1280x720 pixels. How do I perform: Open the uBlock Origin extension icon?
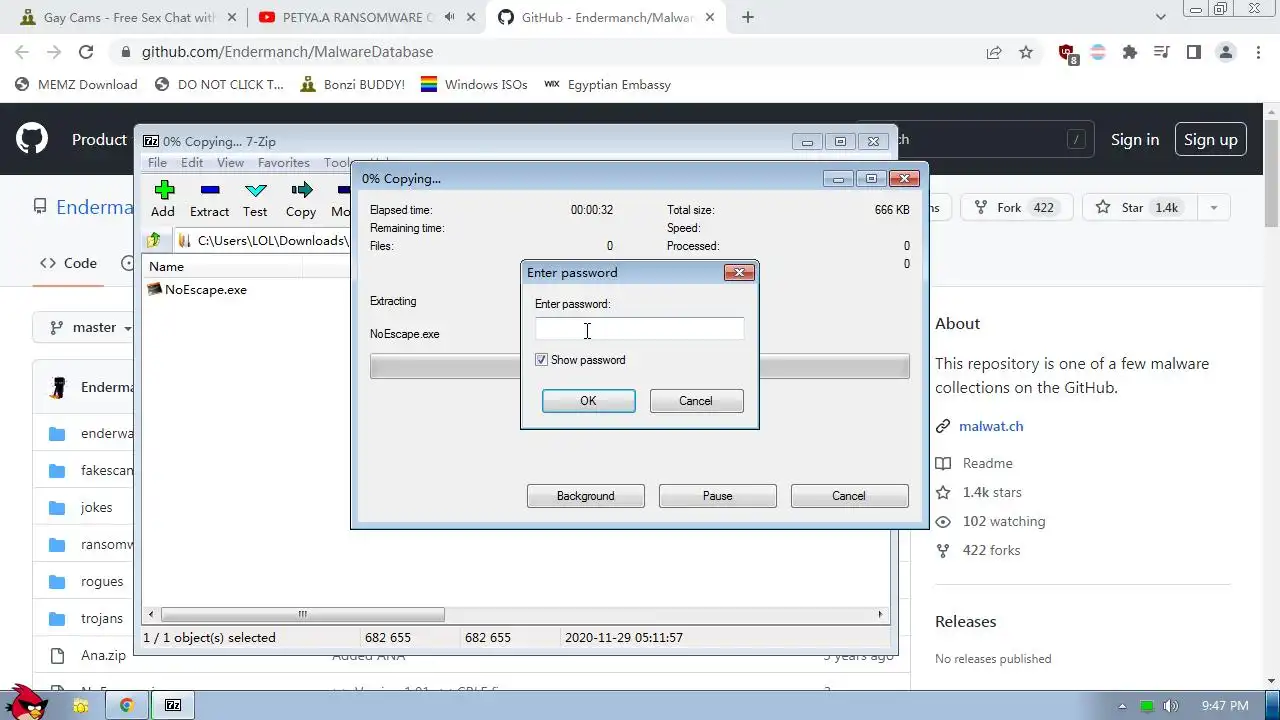(x=1067, y=53)
